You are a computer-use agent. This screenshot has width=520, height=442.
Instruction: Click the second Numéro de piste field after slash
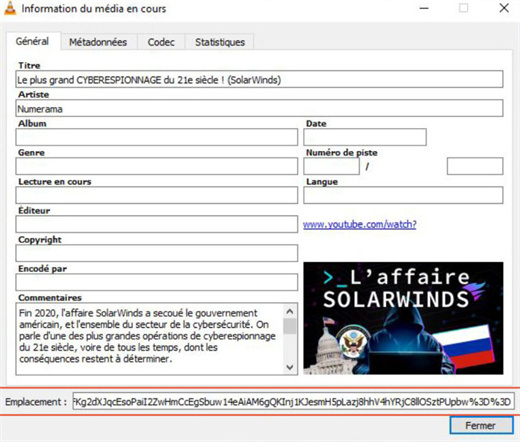[x=475, y=166]
